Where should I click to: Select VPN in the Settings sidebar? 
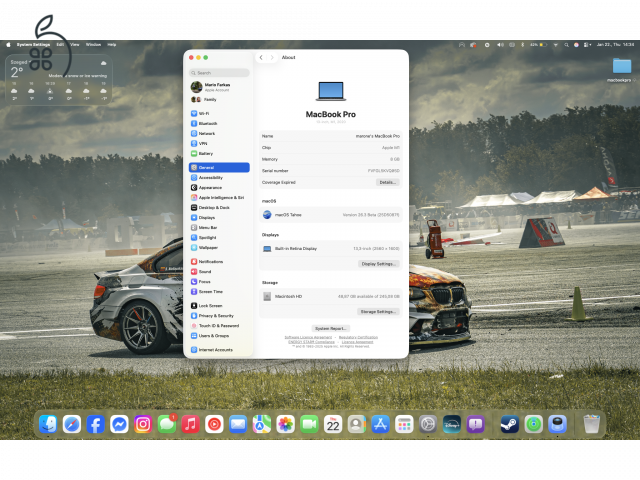[219, 143]
